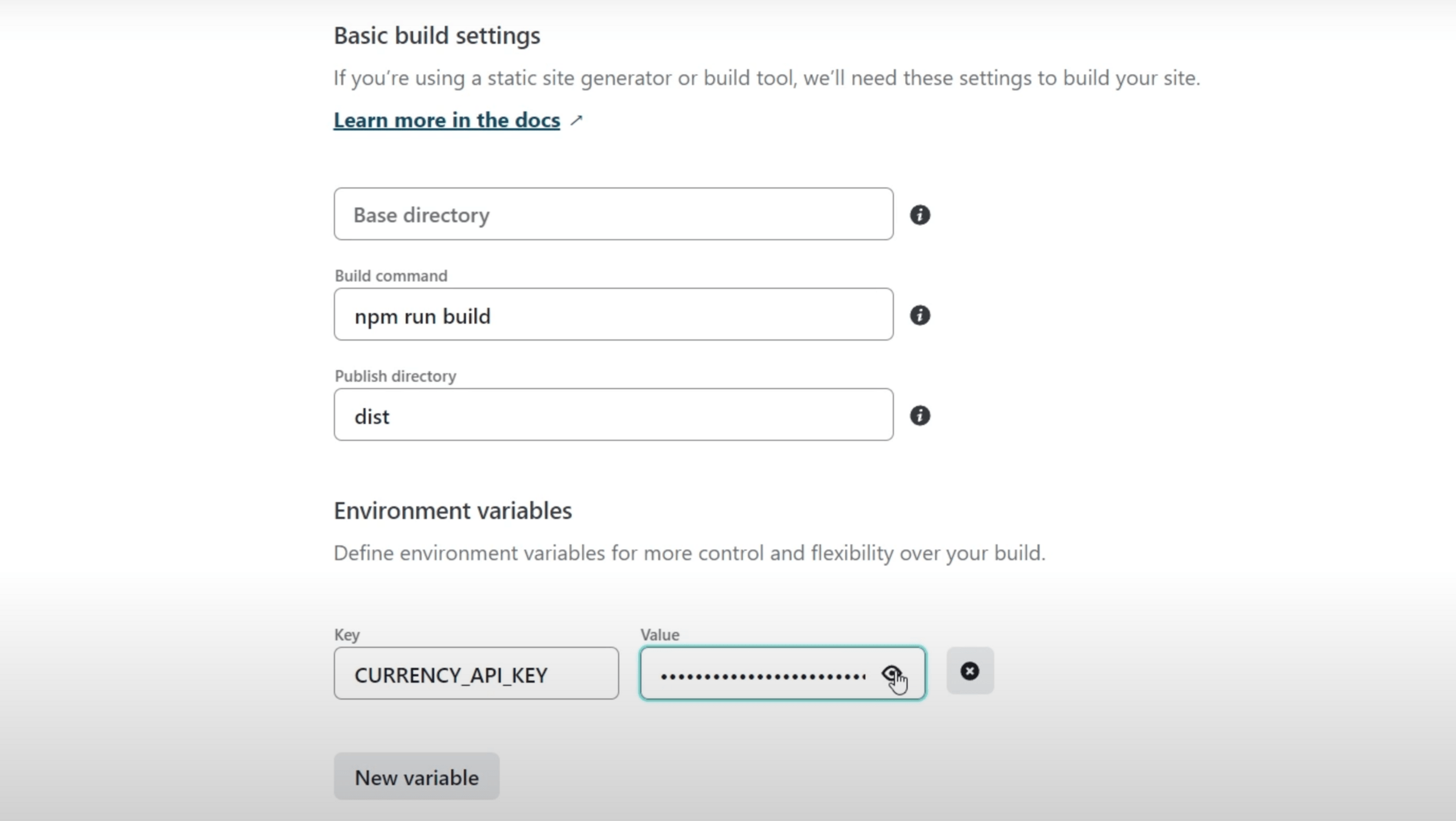Click the external-link arrow beside the docs link
Screen dimensions: 1456x821
coord(576,120)
